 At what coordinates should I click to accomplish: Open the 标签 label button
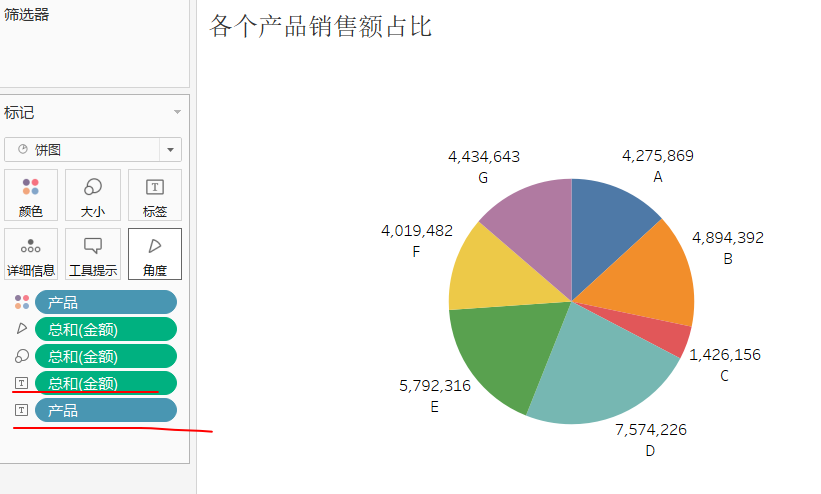coord(155,195)
